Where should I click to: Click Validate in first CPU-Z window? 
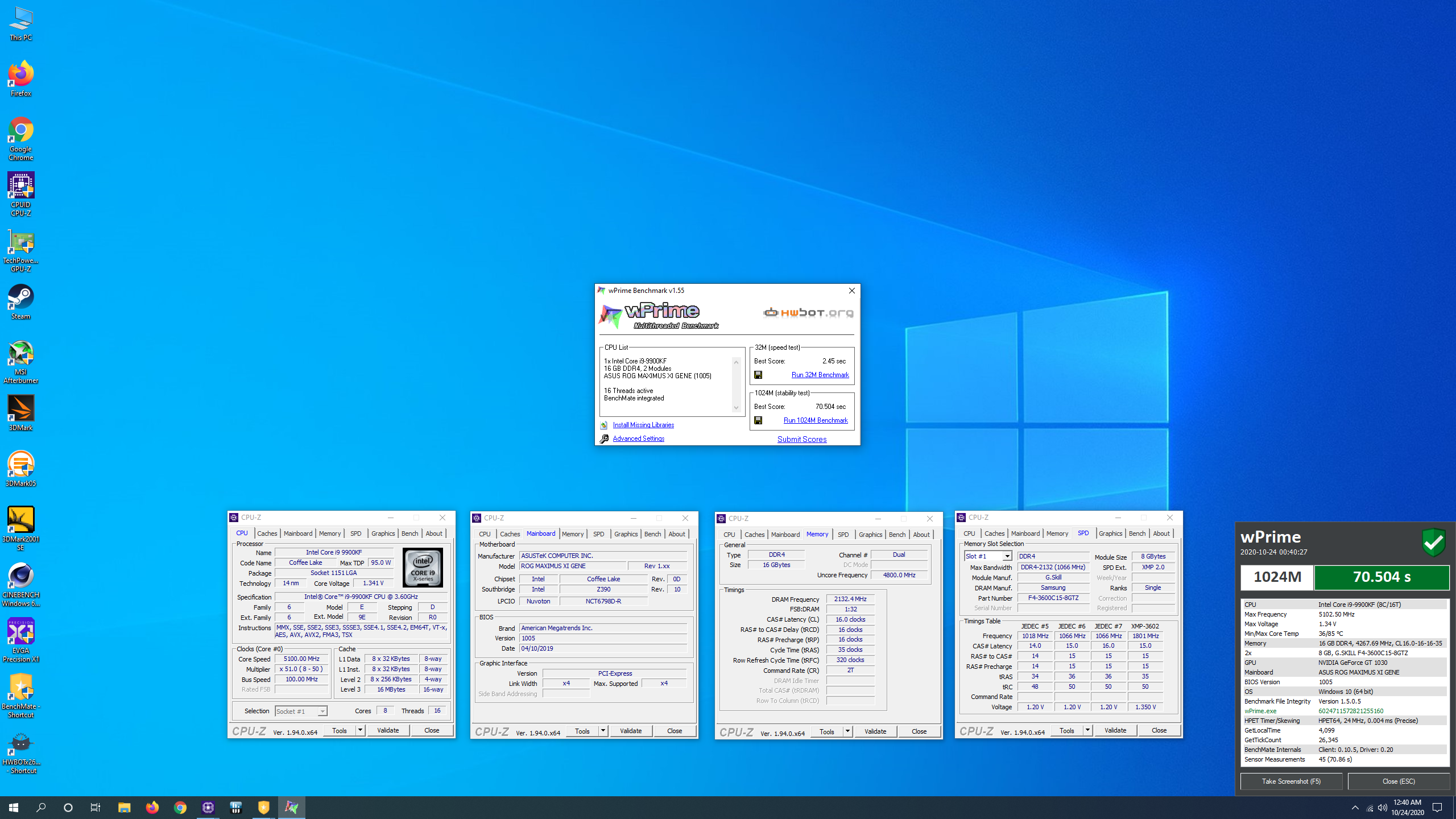pos(388,730)
